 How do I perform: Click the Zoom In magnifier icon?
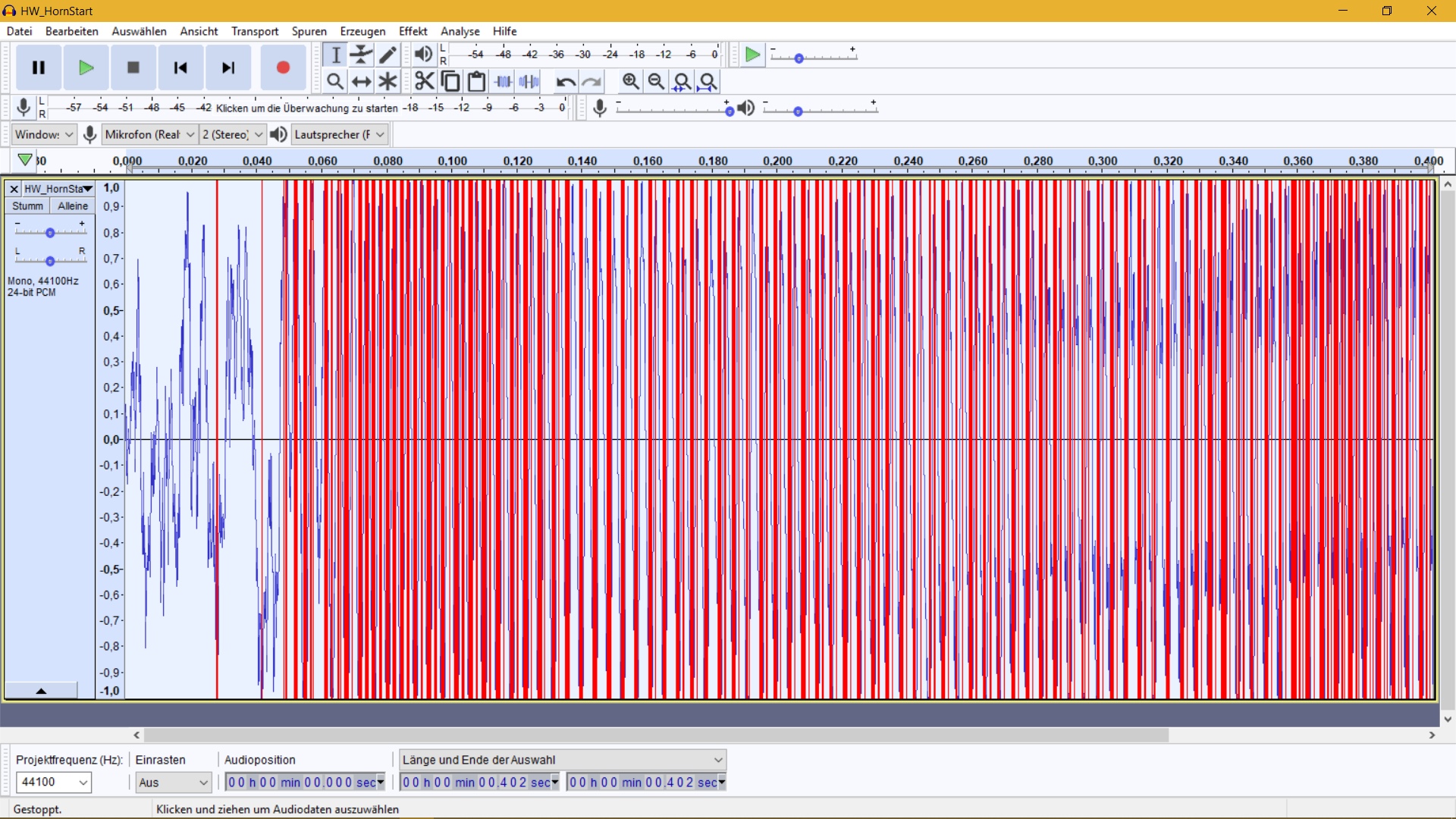point(630,81)
